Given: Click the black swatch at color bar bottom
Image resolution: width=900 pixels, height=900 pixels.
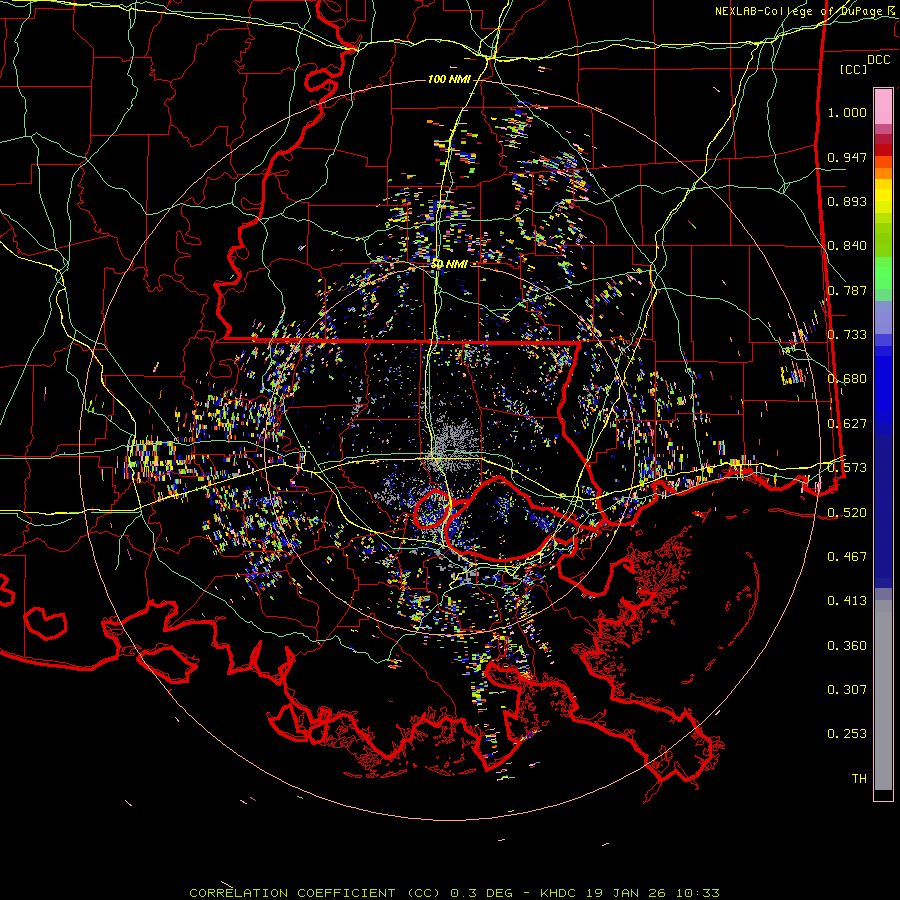Looking at the screenshot, I should click(883, 795).
